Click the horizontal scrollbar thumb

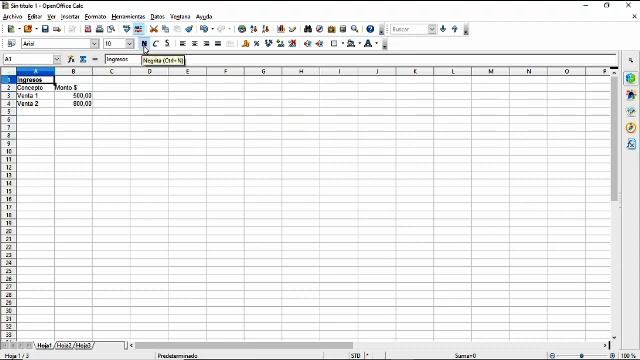point(244,345)
